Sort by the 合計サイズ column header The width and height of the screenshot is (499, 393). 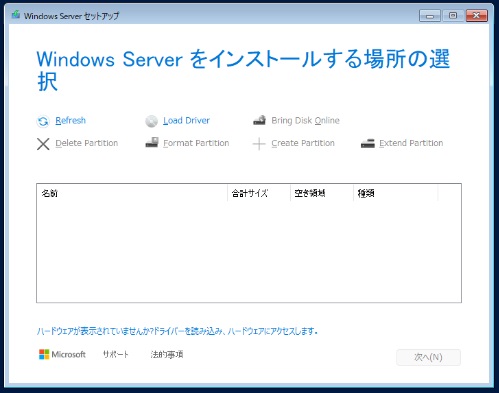pos(259,193)
